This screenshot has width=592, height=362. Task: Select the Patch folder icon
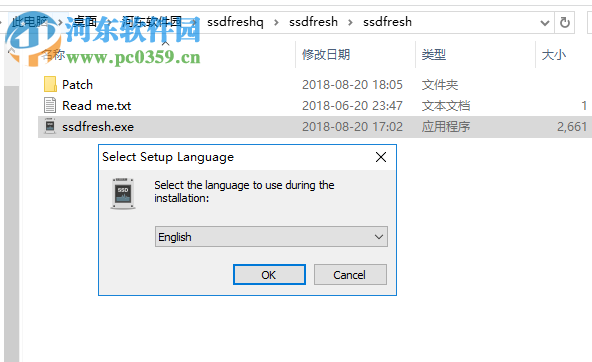(50, 84)
